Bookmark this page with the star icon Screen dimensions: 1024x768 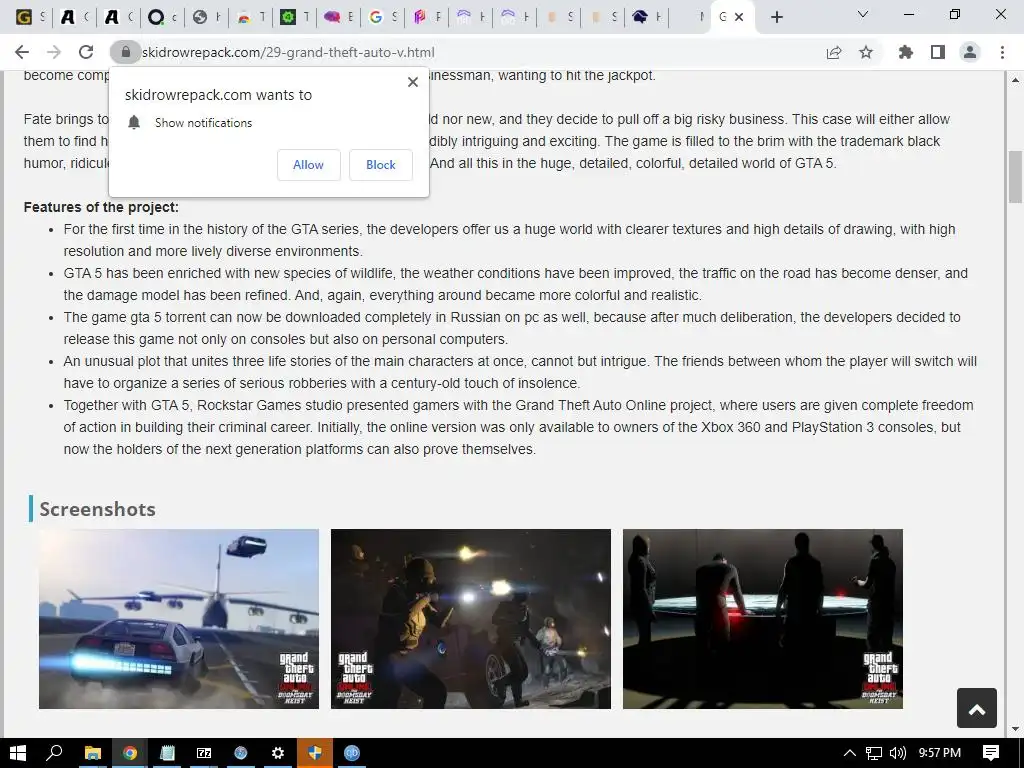point(866,52)
